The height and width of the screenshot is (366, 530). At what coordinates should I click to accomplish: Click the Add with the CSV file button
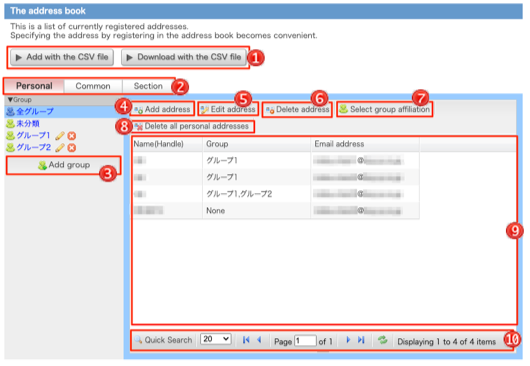[x=62, y=57]
